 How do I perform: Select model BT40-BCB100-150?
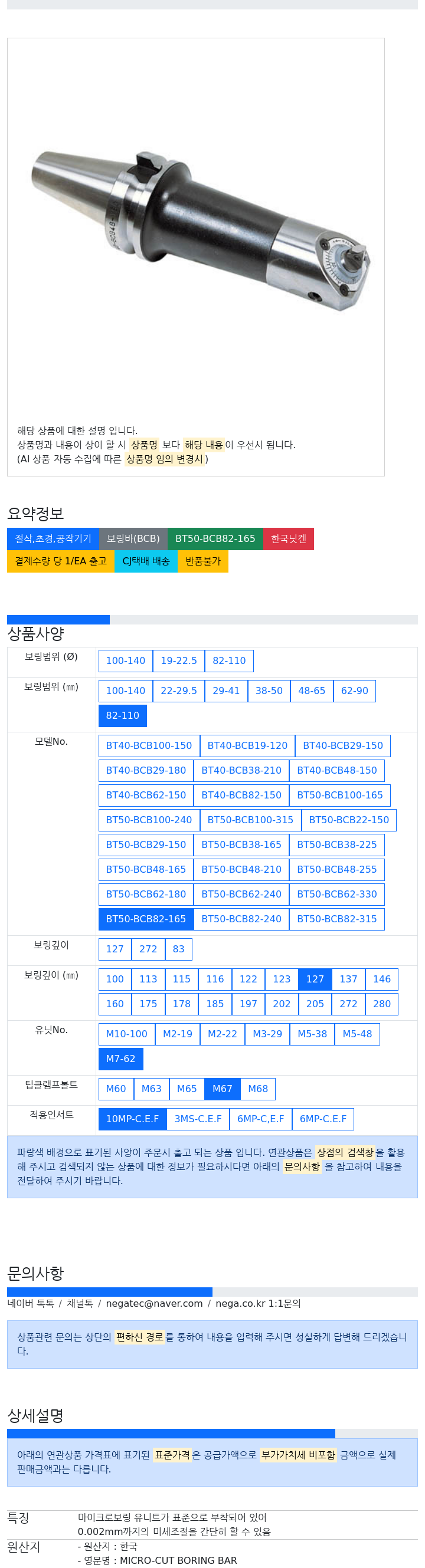coord(149,747)
